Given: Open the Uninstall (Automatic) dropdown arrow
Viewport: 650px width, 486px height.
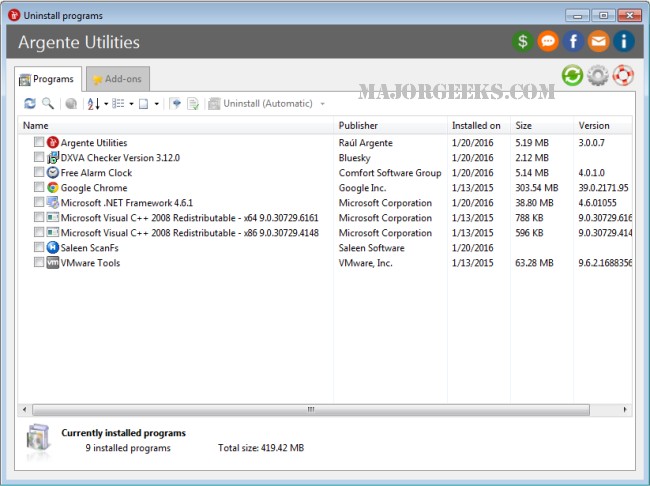Looking at the screenshot, I should [x=322, y=103].
